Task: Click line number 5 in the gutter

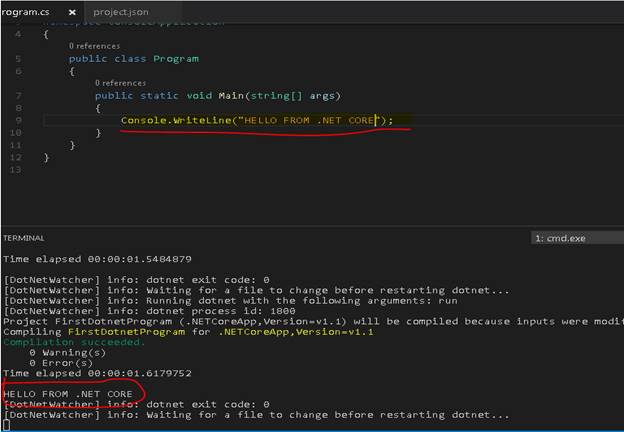Action: (18, 59)
